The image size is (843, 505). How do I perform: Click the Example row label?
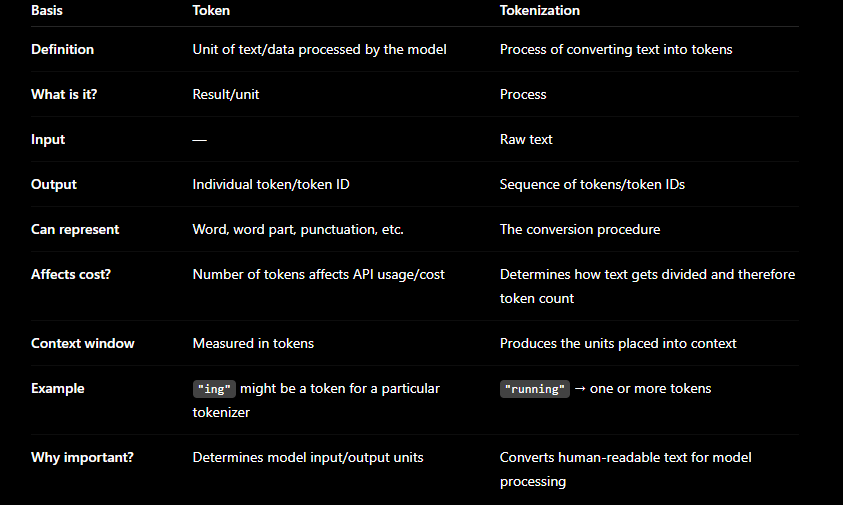[58, 389]
